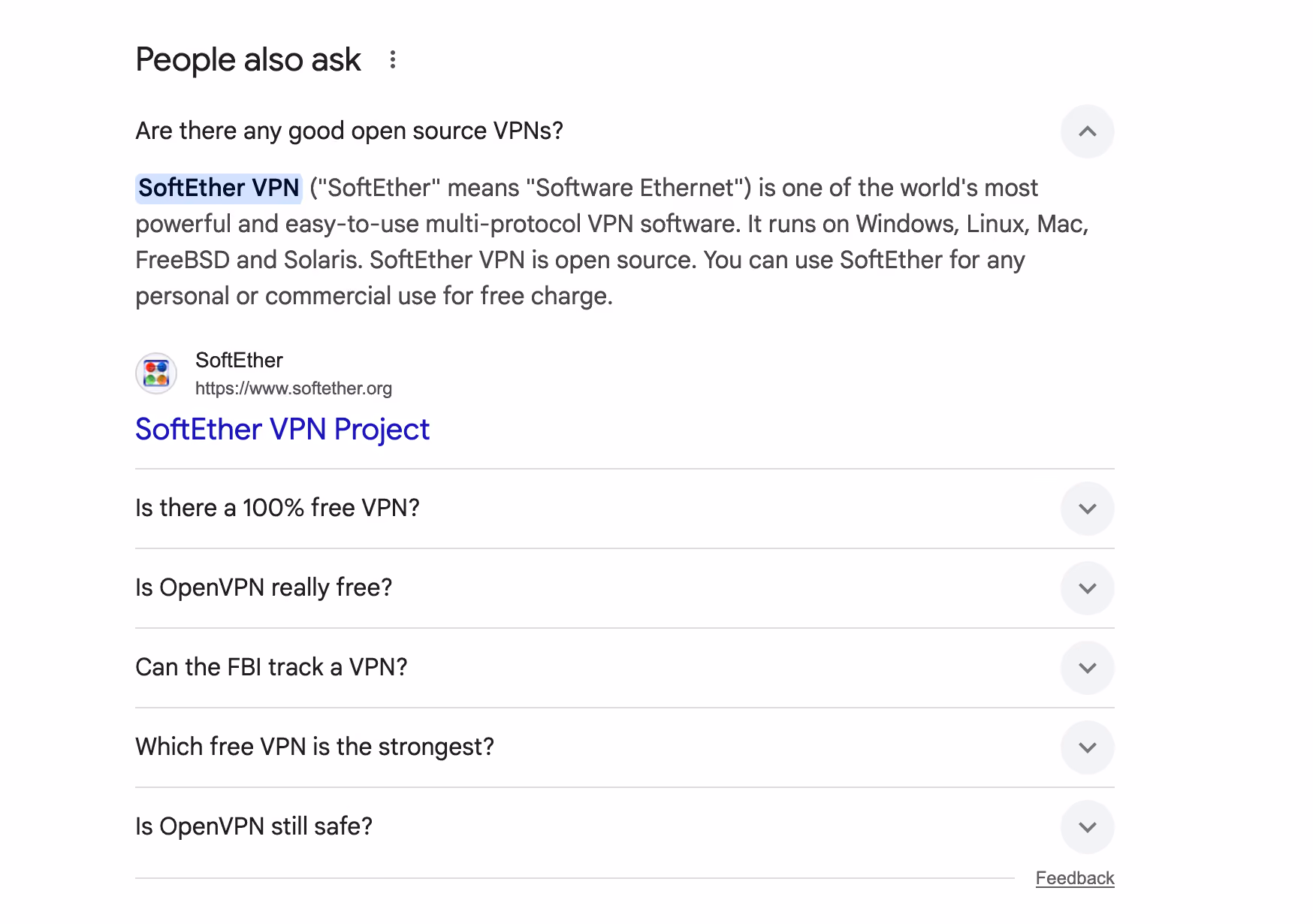Collapse the open source VPNs answer chevron
Image resolution: width=1313 pixels, height=924 pixels.
click(1087, 131)
